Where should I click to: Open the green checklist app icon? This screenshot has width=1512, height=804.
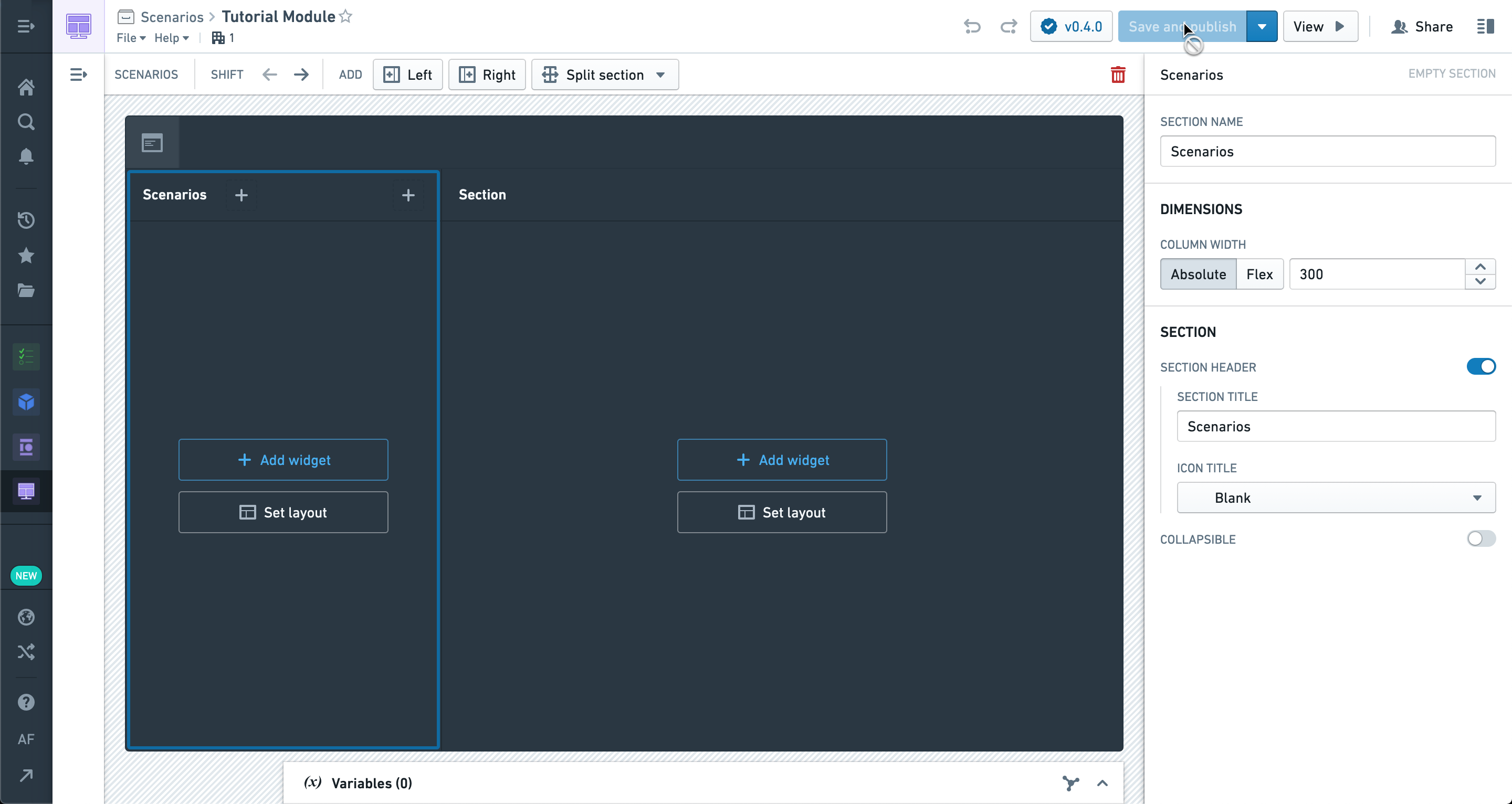pos(26,357)
